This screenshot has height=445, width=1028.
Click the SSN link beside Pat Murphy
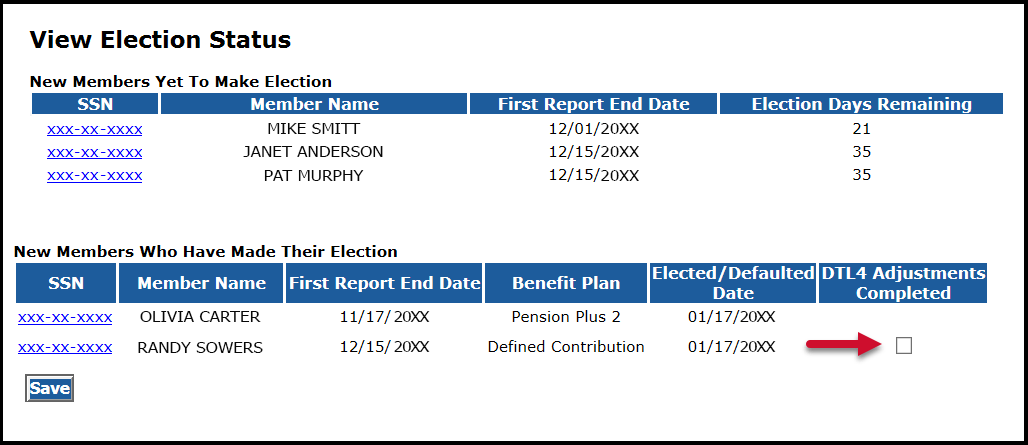click(x=94, y=175)
